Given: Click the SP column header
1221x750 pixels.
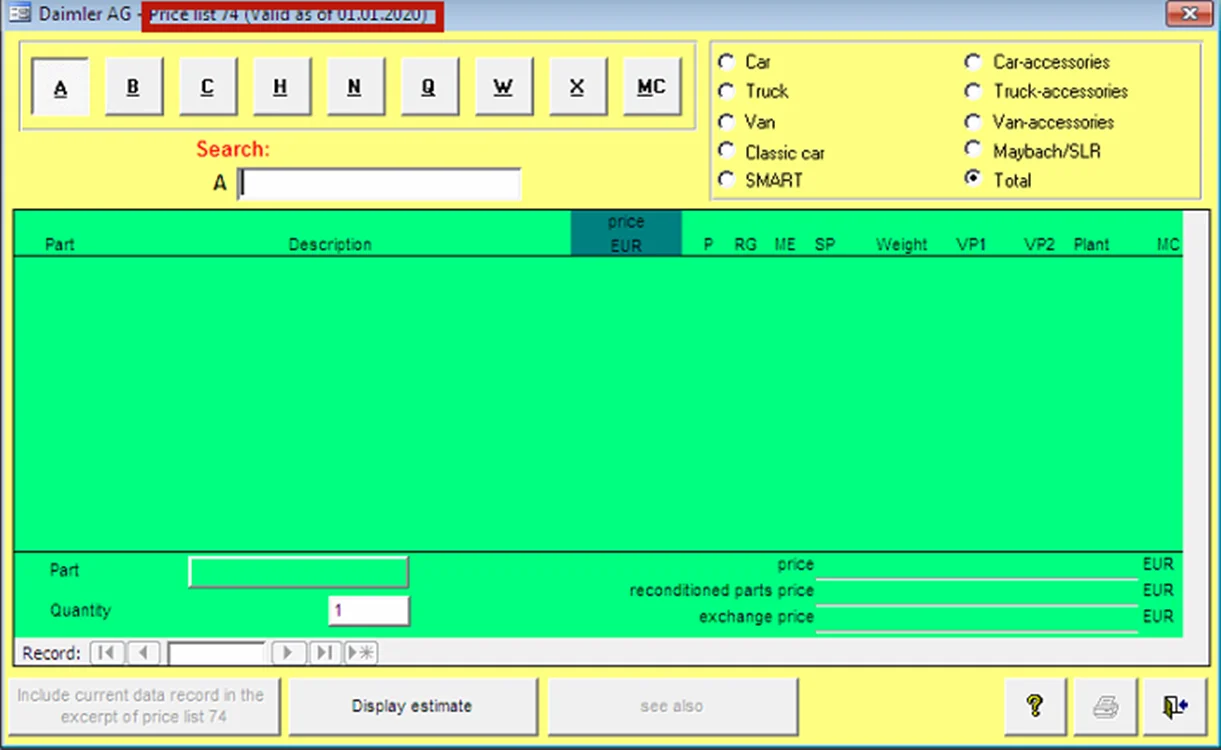Looking at the screenshot, I should click(x=825, y=244).
